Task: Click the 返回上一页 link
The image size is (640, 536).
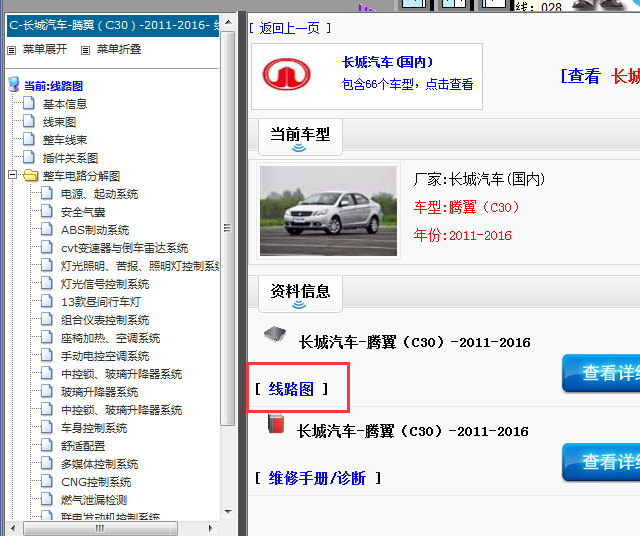Action: pyautogui.click(x=290, y=28)
